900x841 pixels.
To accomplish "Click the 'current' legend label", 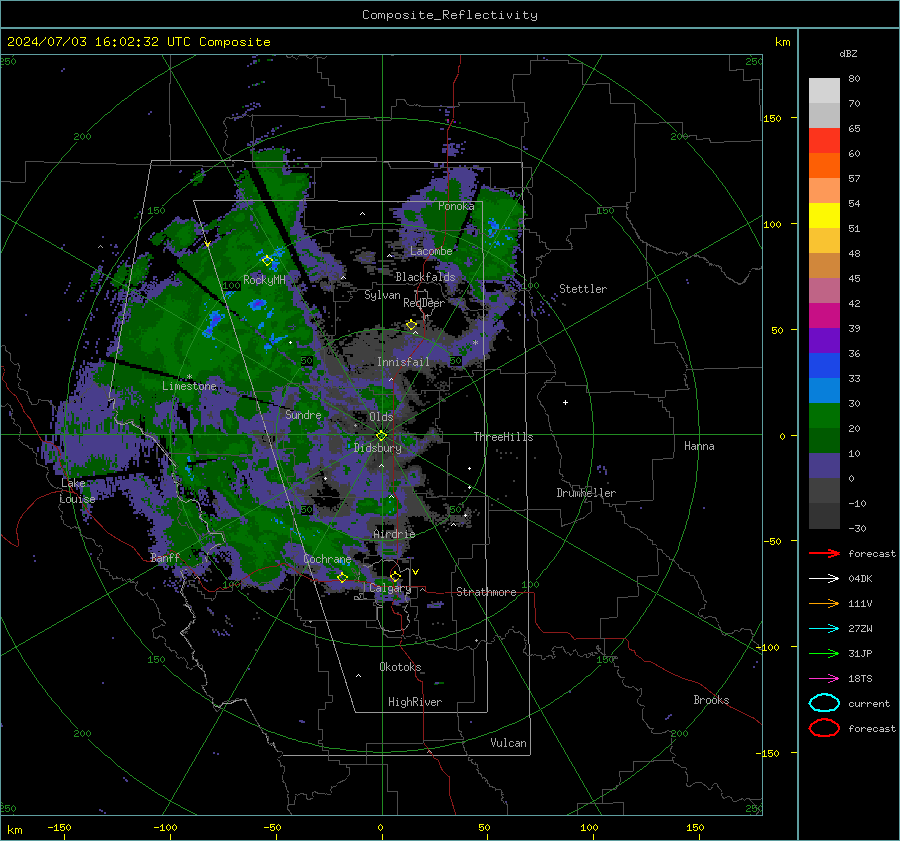I will [869, 703].
